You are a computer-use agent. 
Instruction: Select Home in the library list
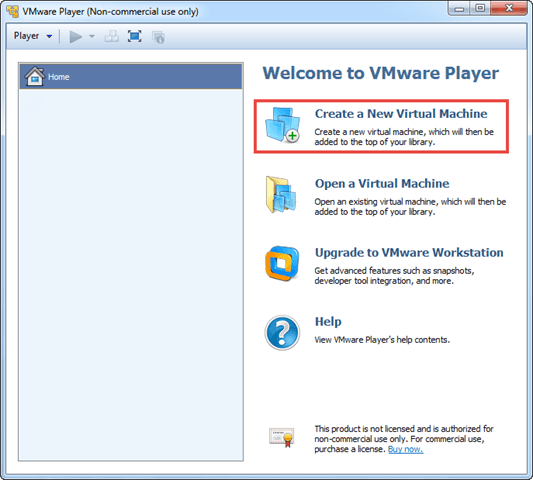coord(131,77)
